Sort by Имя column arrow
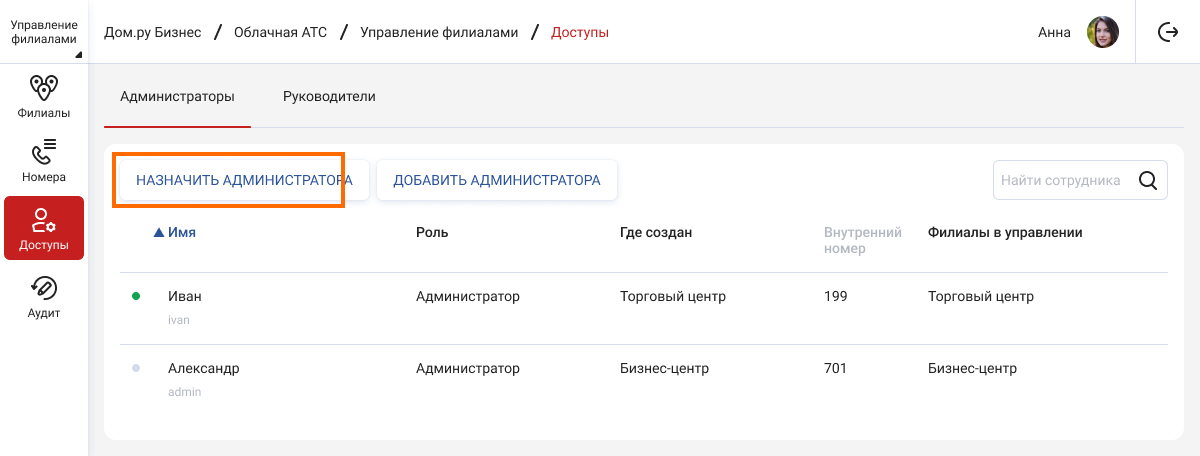 coord(158,232)
